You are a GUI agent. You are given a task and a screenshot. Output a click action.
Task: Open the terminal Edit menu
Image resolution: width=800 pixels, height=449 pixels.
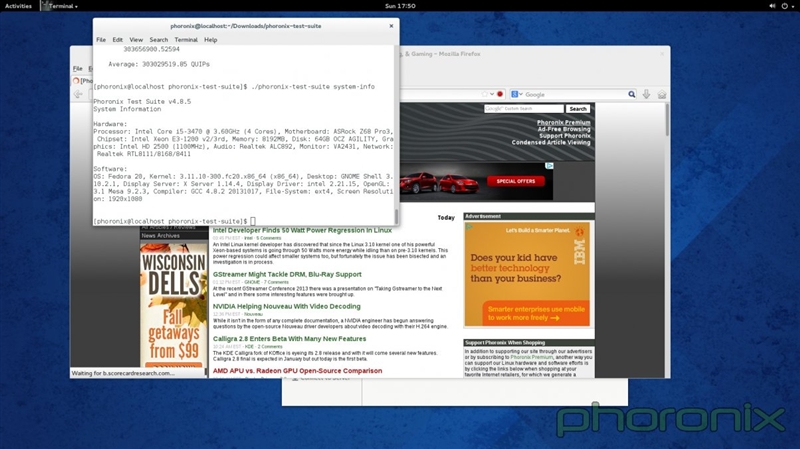[118, 40]
